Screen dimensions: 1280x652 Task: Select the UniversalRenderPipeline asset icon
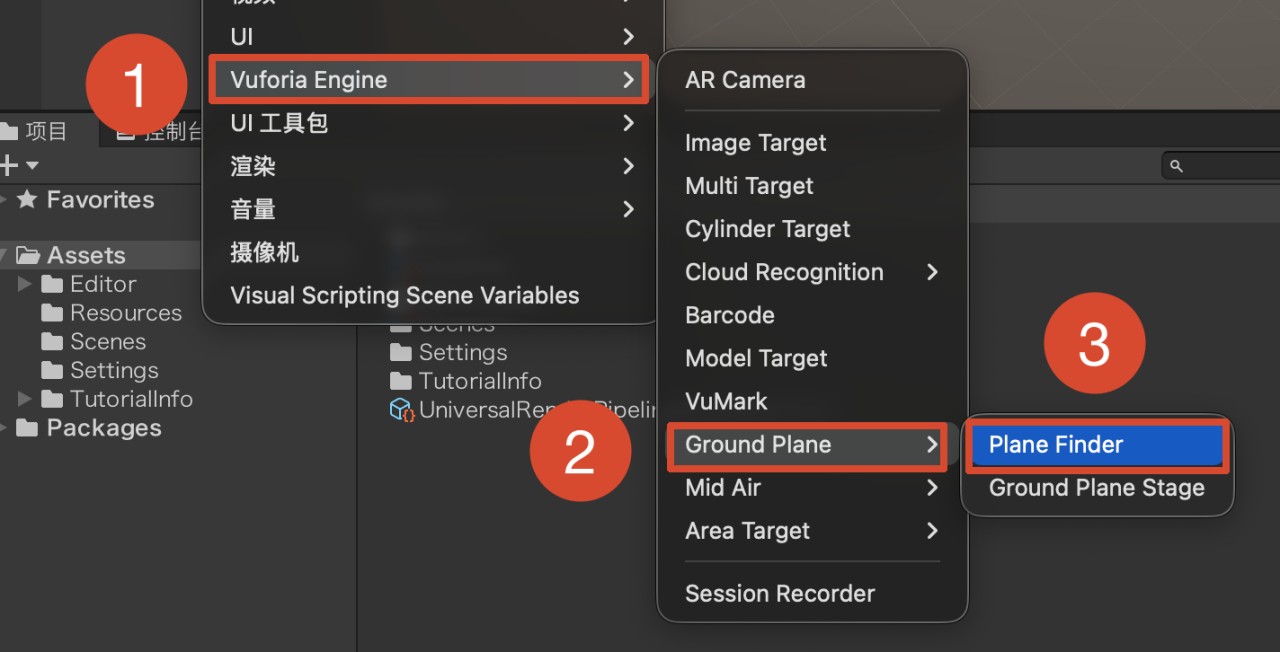(x=402, y=410)
